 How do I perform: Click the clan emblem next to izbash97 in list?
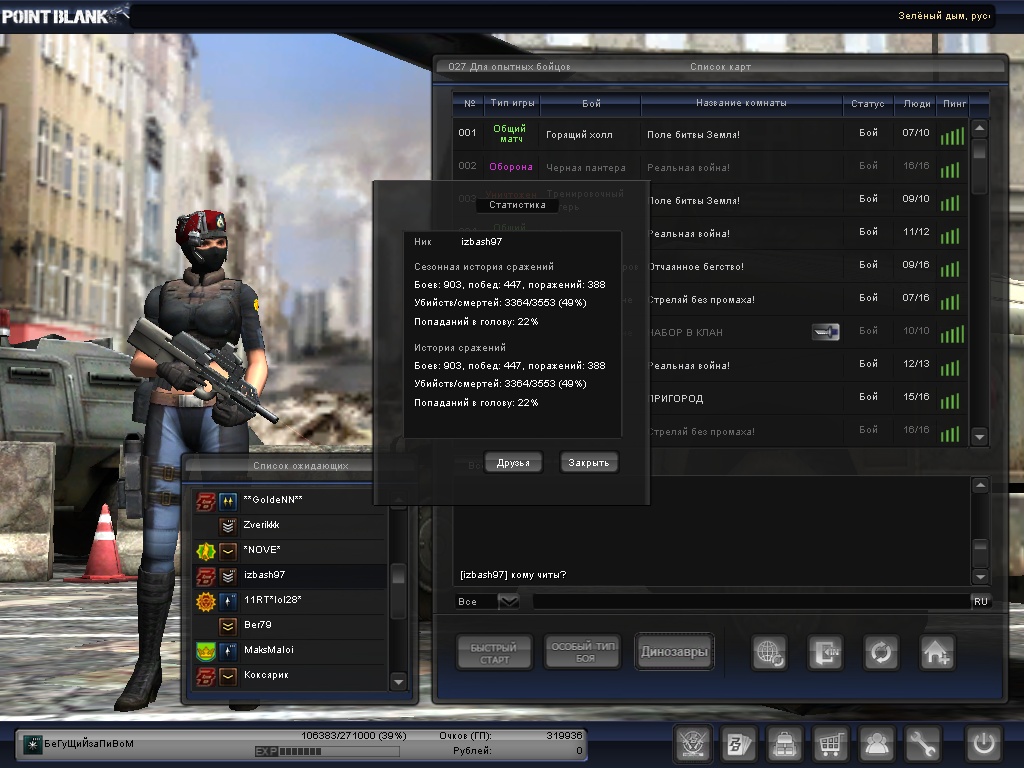[x=206, y=576]
